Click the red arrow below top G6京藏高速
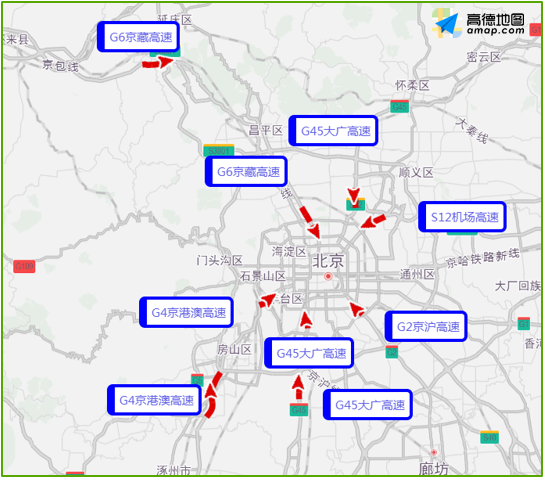 pos(158,62)
